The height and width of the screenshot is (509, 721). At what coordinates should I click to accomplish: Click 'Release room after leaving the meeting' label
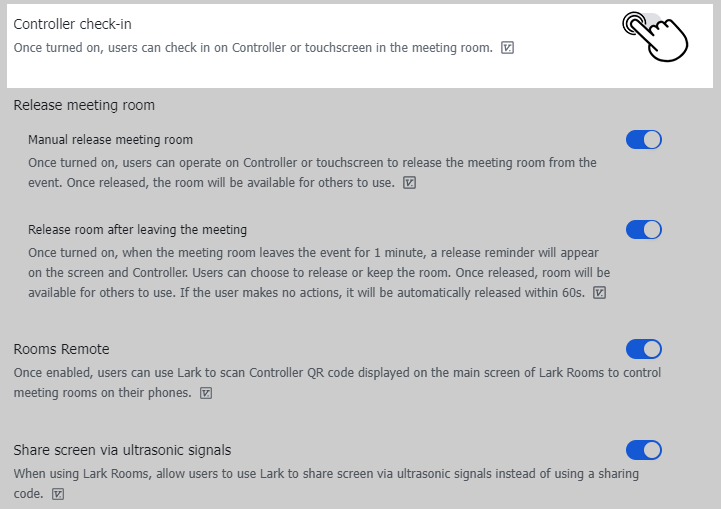137,230
